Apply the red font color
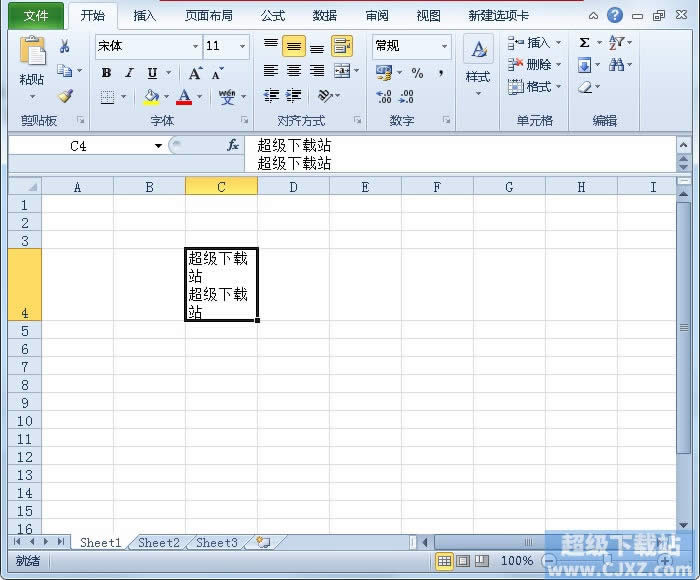700x580 pixels. pos(184,96)
